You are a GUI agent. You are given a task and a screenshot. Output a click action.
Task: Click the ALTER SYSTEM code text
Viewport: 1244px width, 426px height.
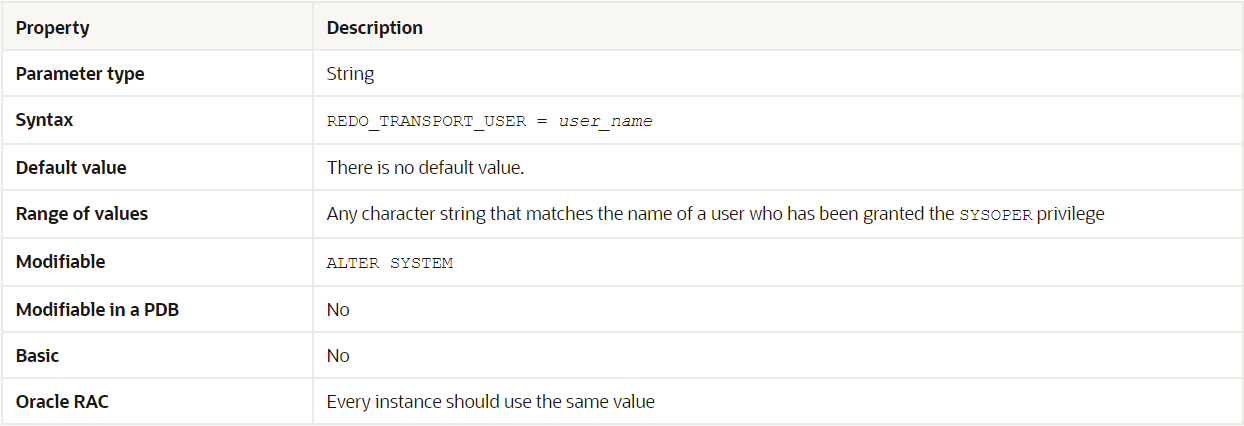(x=389, y=262)
